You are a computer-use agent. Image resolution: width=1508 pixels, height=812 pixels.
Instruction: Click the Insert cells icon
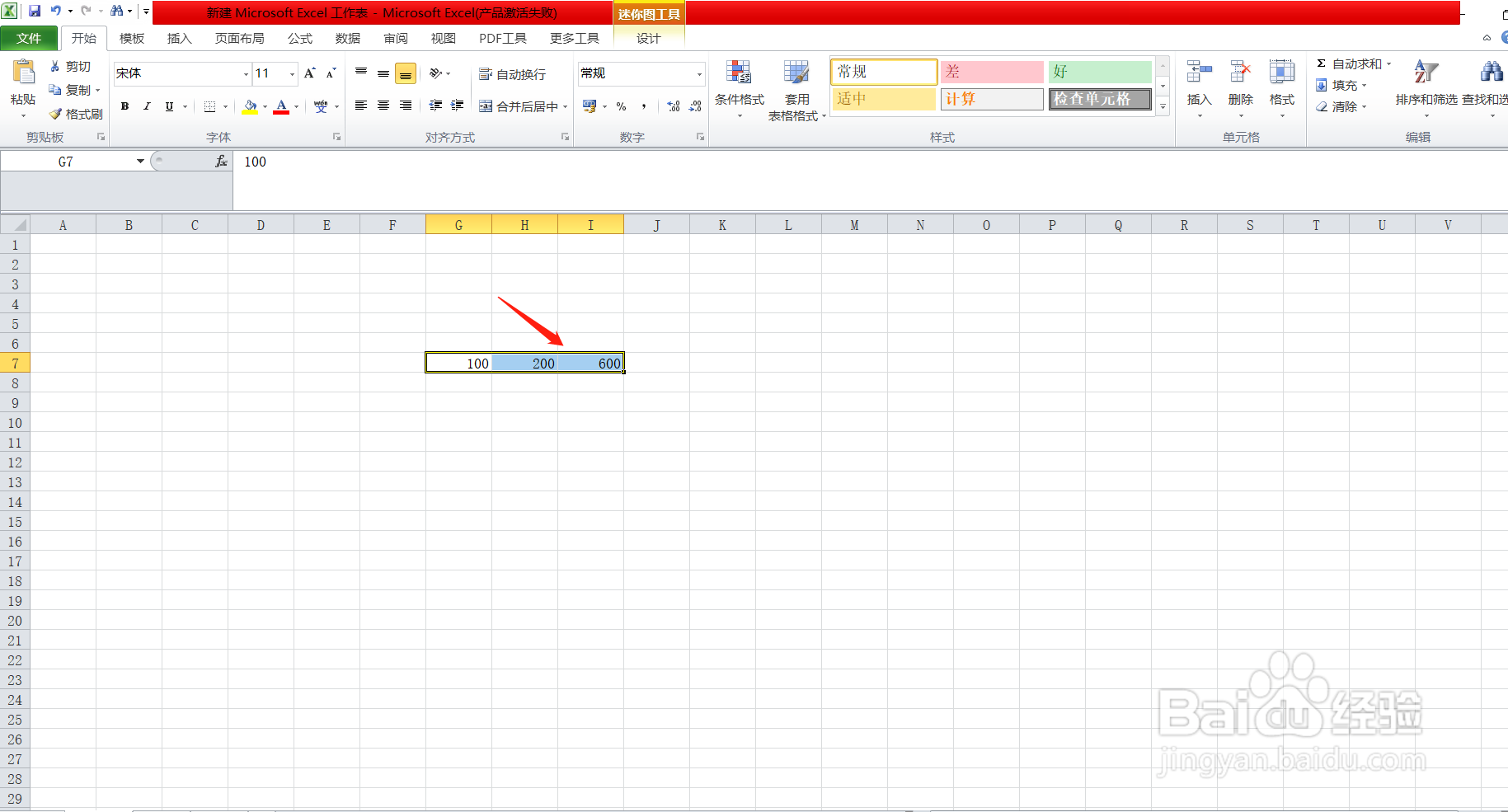pos(1199,73)
